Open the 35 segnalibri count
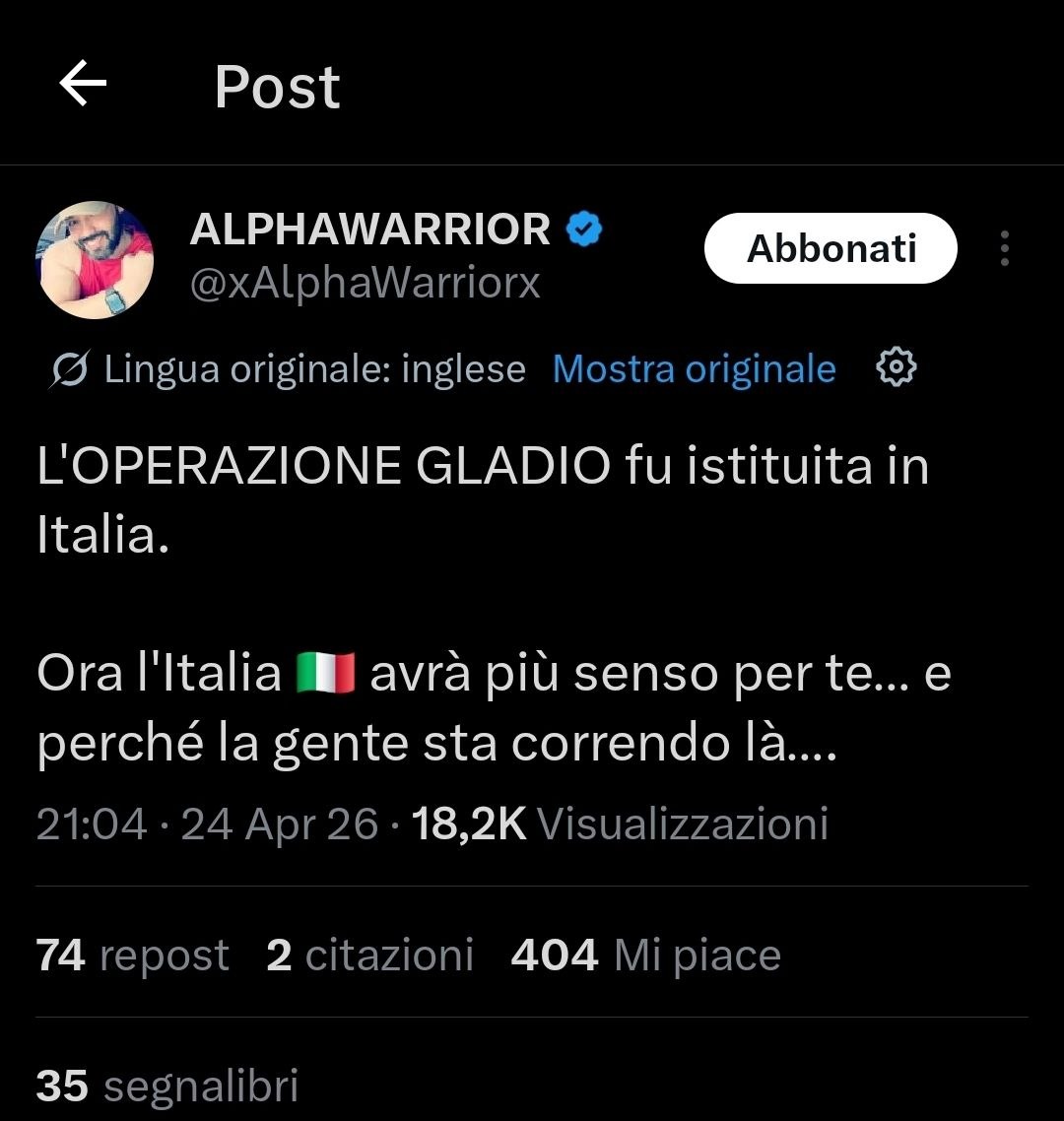 [167, 1086]
